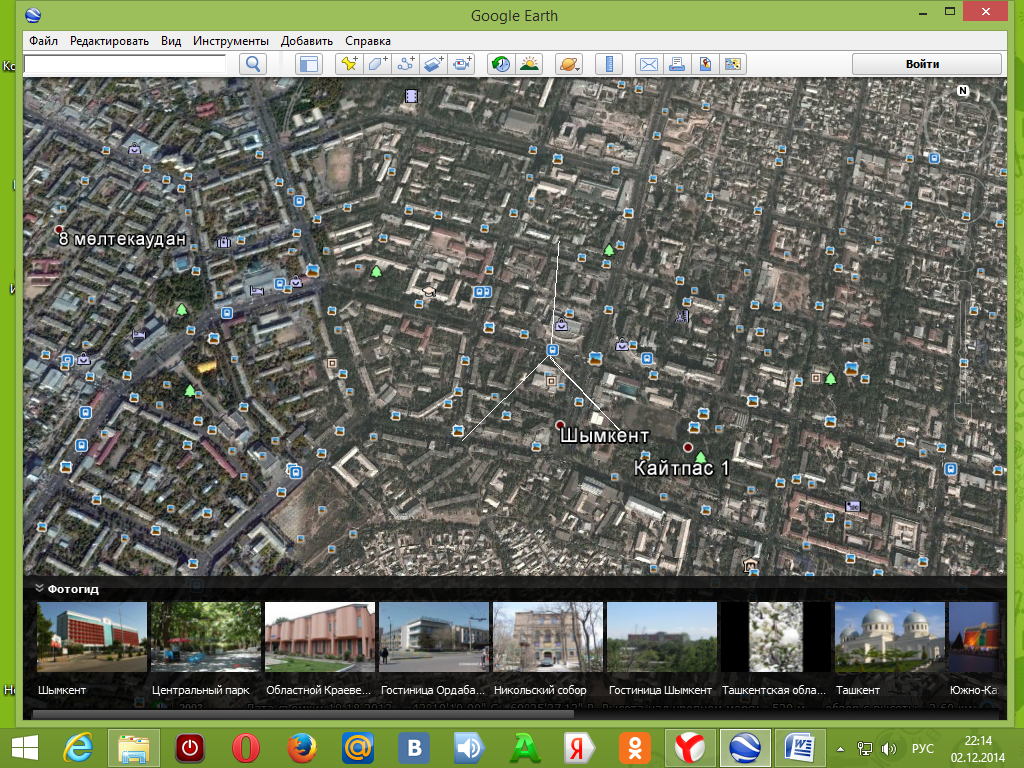Open Областной Краеве... museum thumbnail
Viewport: 1024px width, 768px height.
pyautogui.click(x=320, y=637)
